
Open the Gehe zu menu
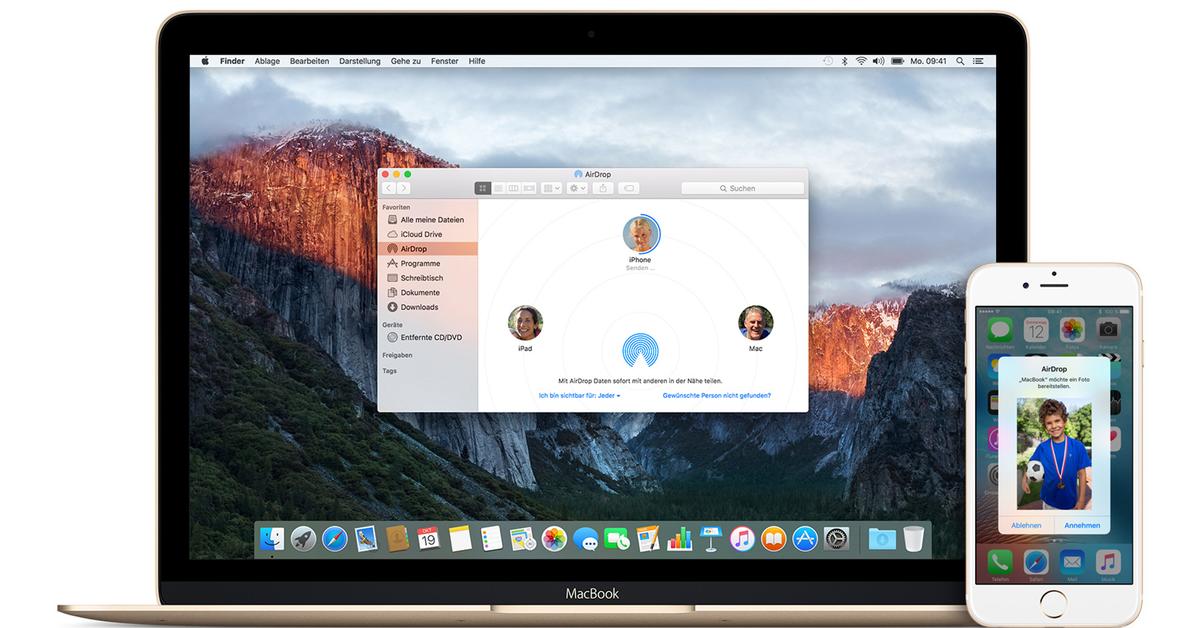point(406,61)
